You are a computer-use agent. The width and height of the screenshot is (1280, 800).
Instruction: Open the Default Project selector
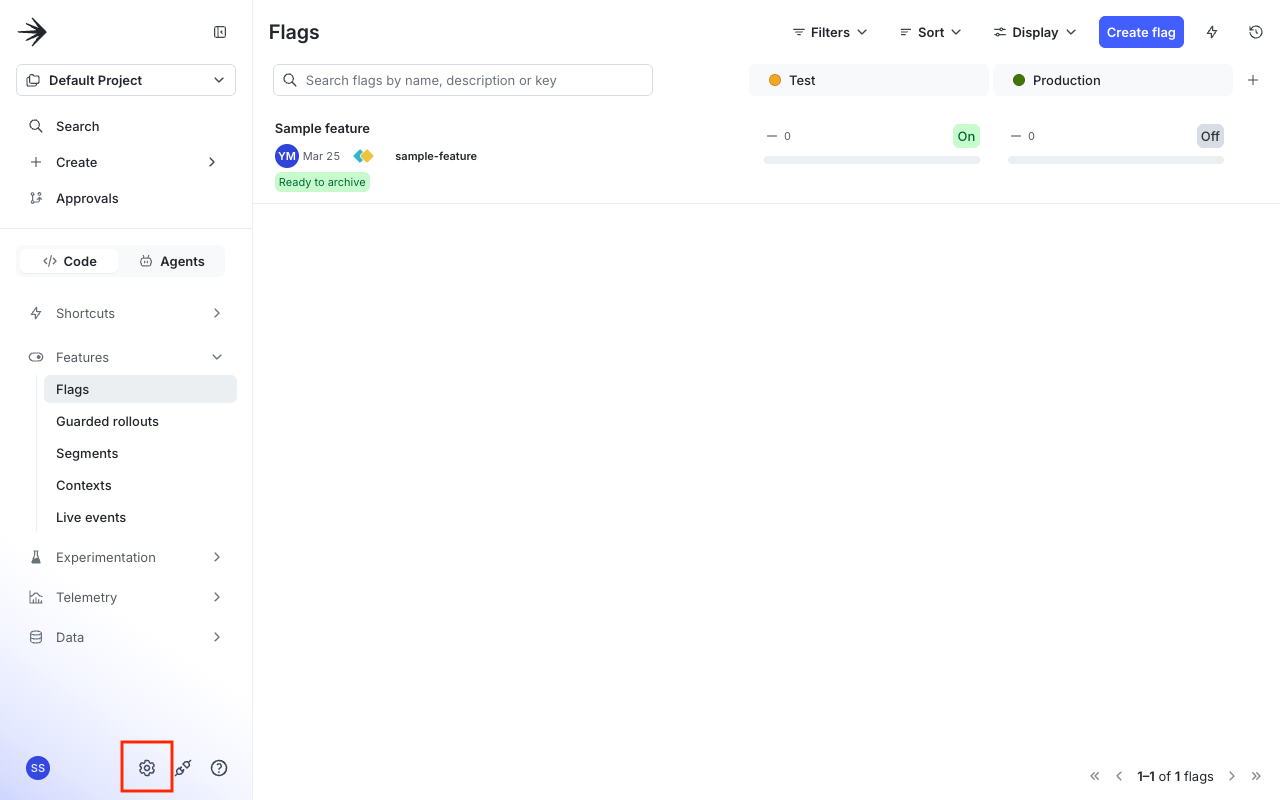coord(126,80)
